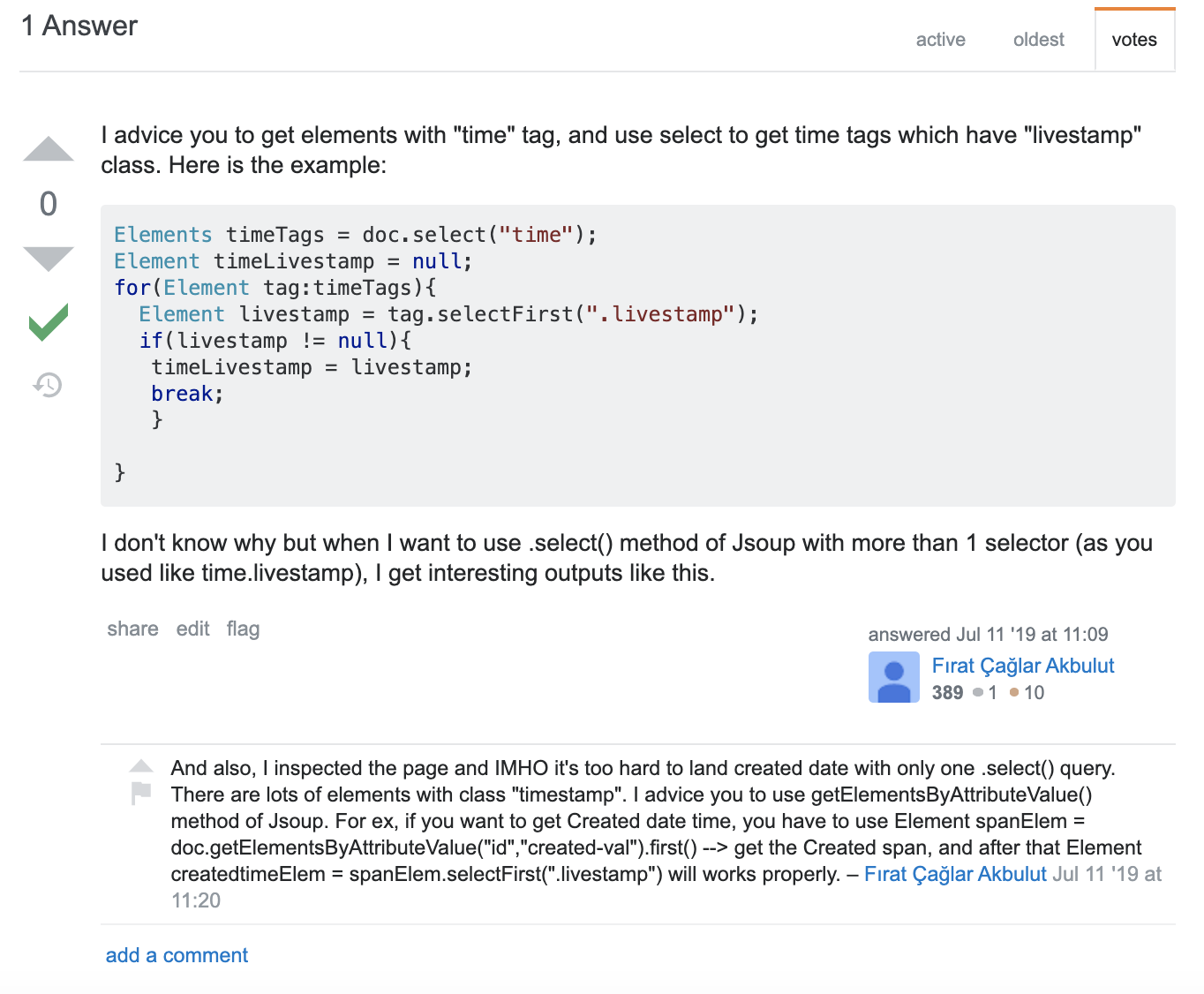Sort answers by the active tab

940,40
